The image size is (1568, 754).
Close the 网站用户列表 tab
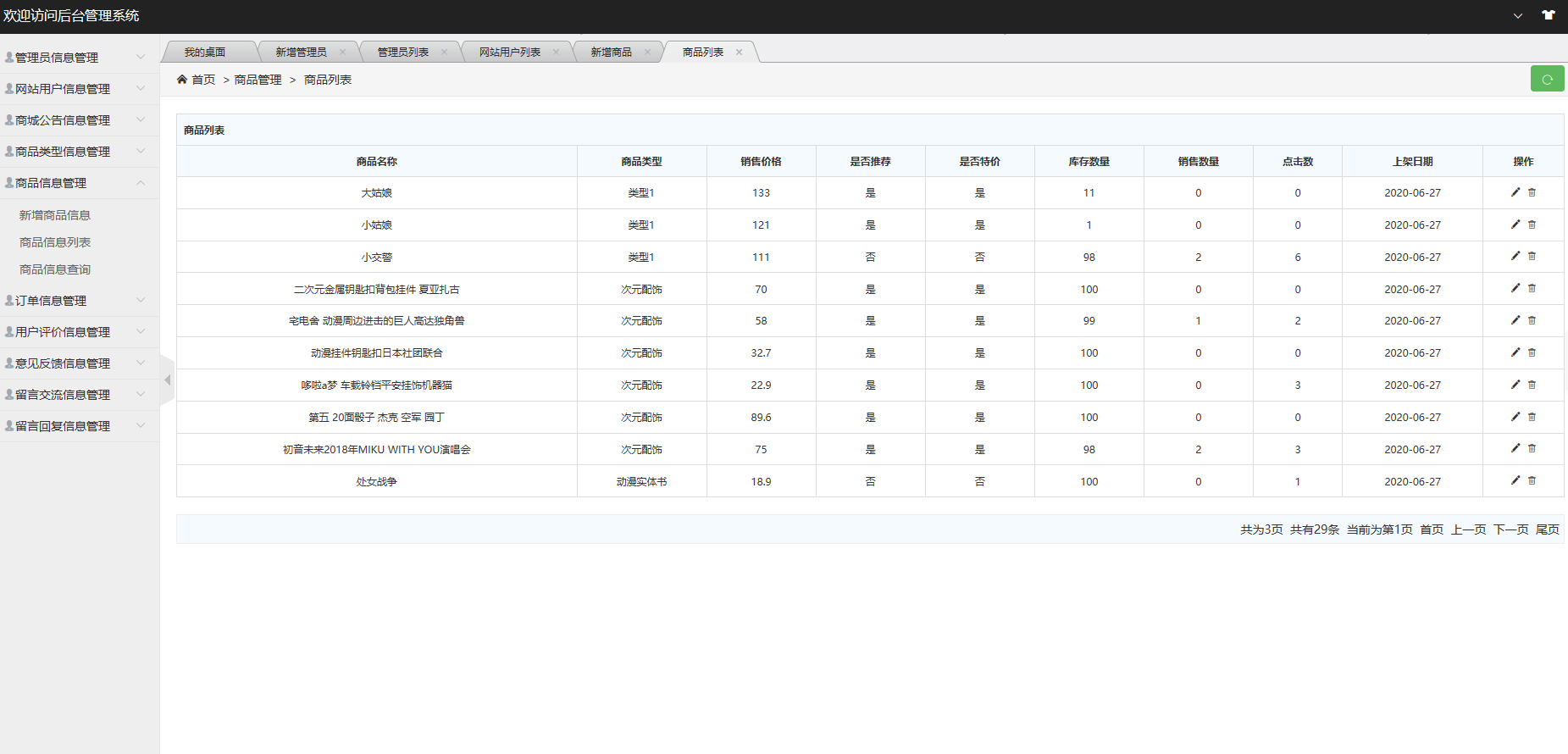(x=556, y=52)
